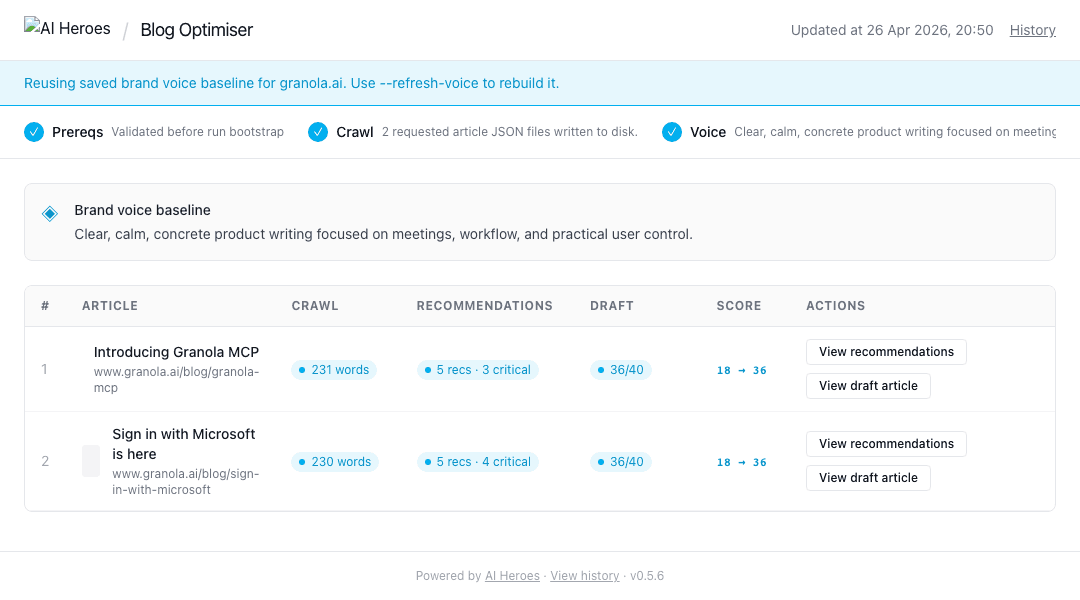Click the 231 words crawl badge
Image resolution: width=1080 pixels, height=600 pixels.
333,370
